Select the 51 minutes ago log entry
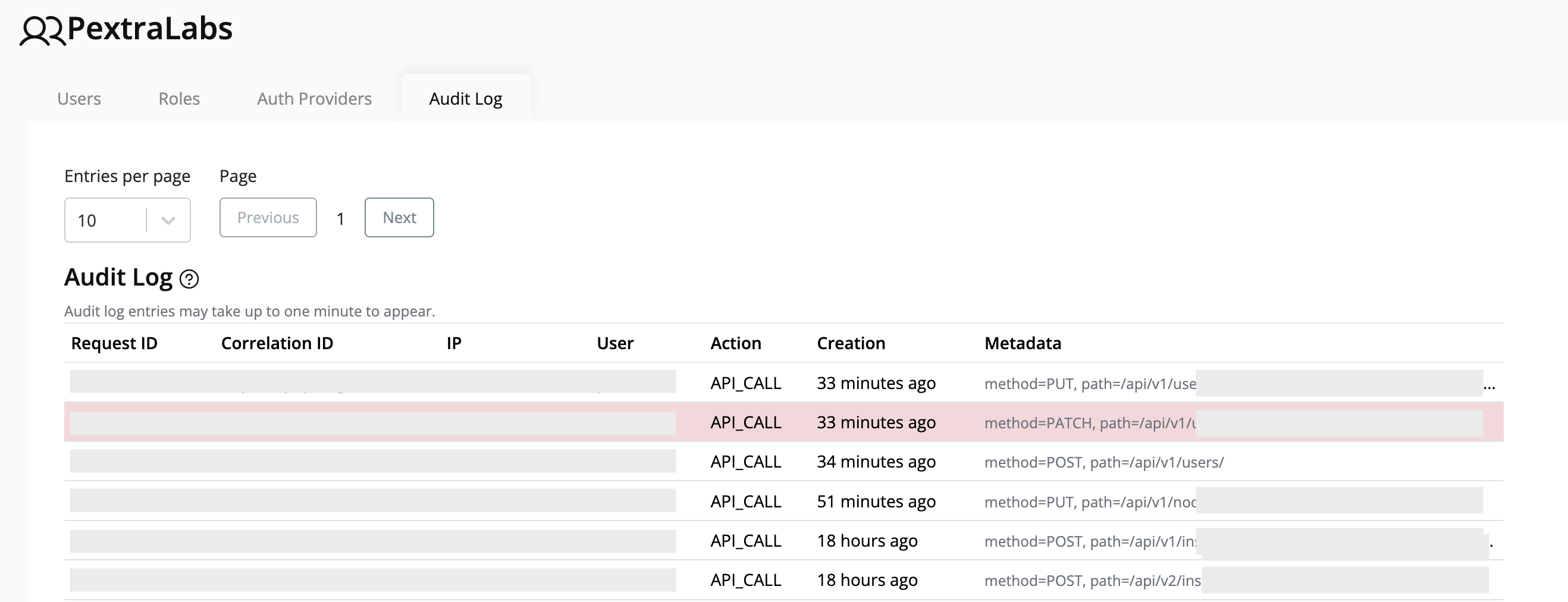 [876, 501]
